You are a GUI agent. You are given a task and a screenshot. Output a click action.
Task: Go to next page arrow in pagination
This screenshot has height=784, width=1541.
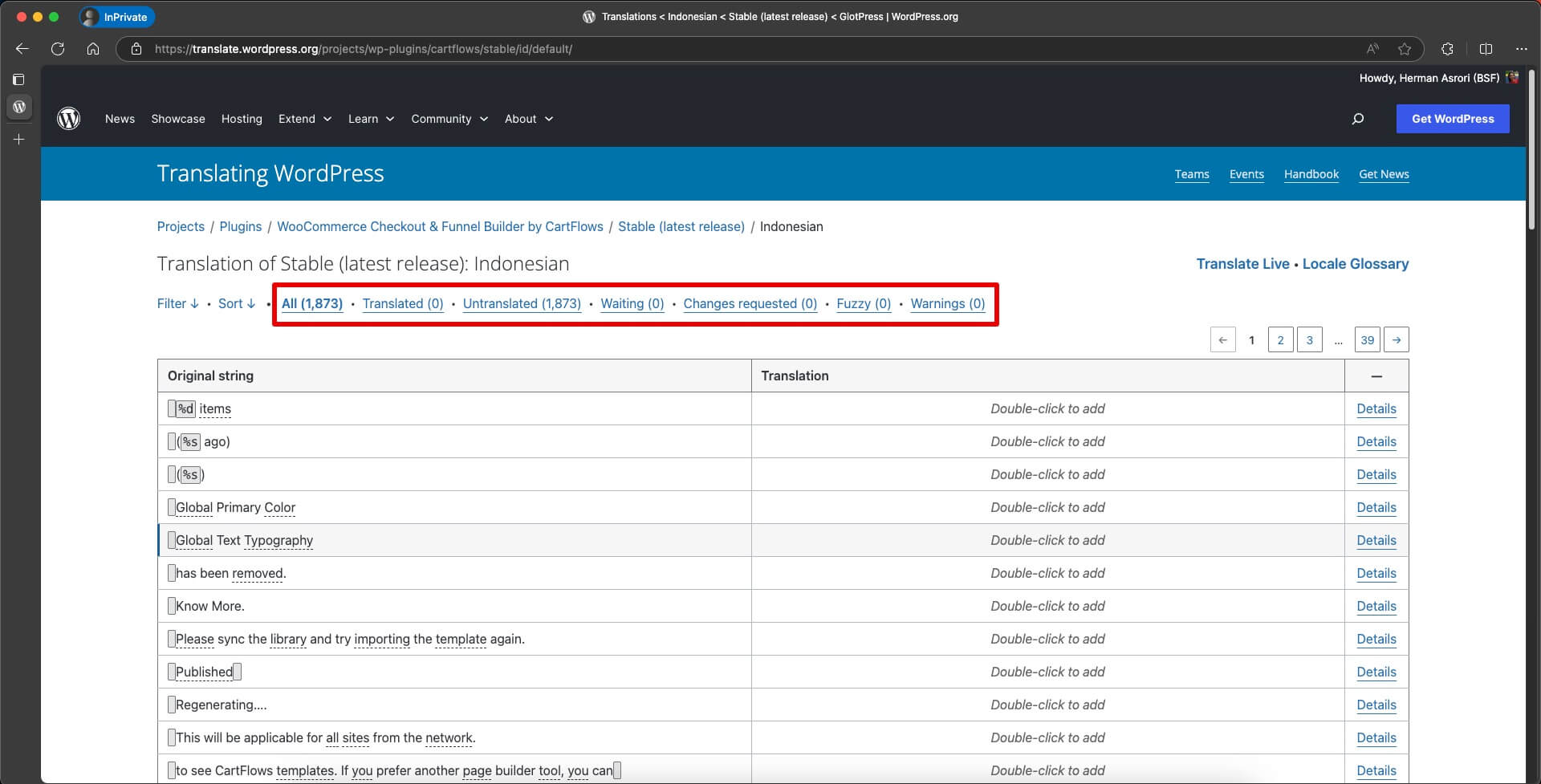(x=1397, y=340)
